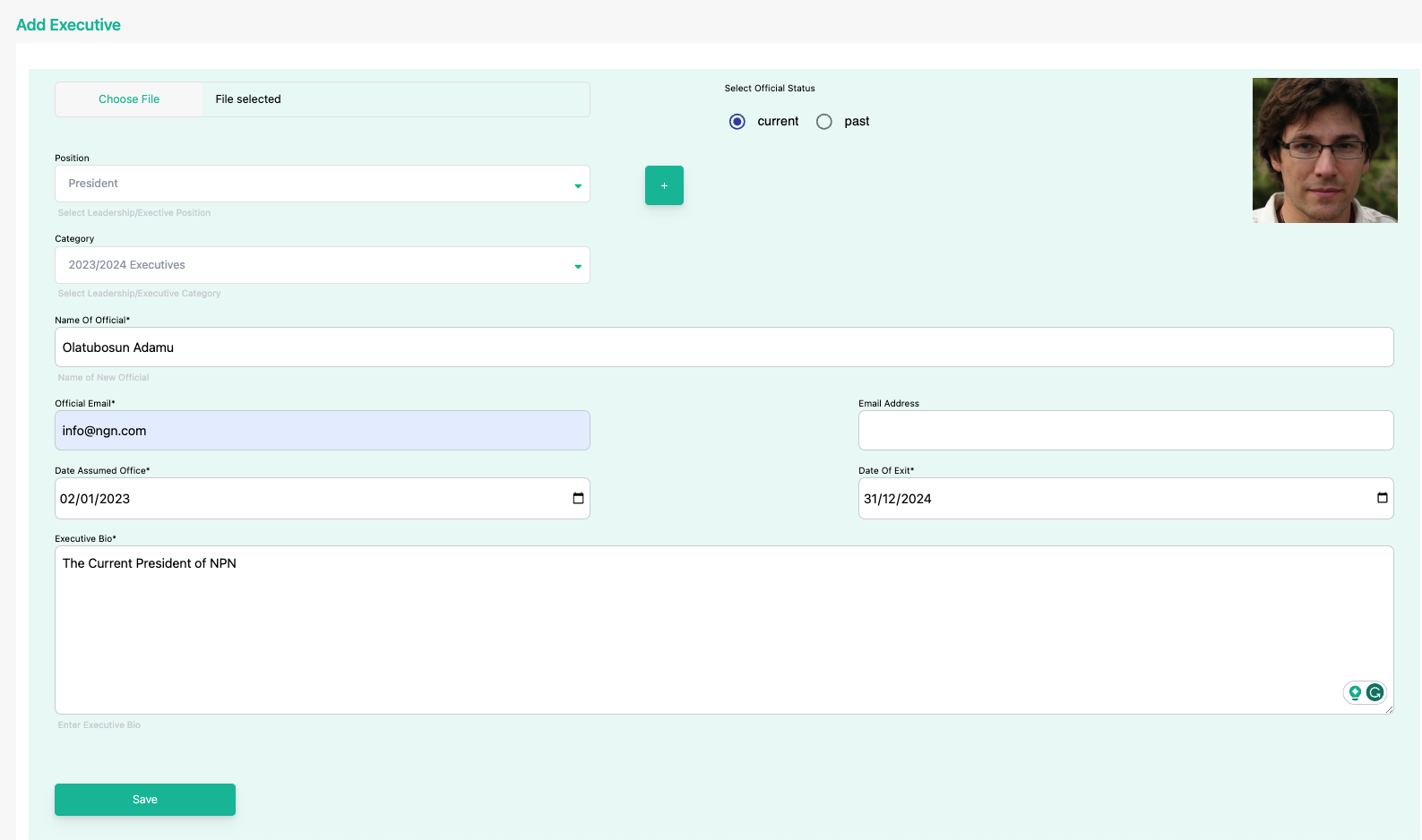The height and width of the screenshot is (840, 1422).
Task: Open the Category dropdown showing 2023/2024 Executives
Action: click(x=323, y=265)
